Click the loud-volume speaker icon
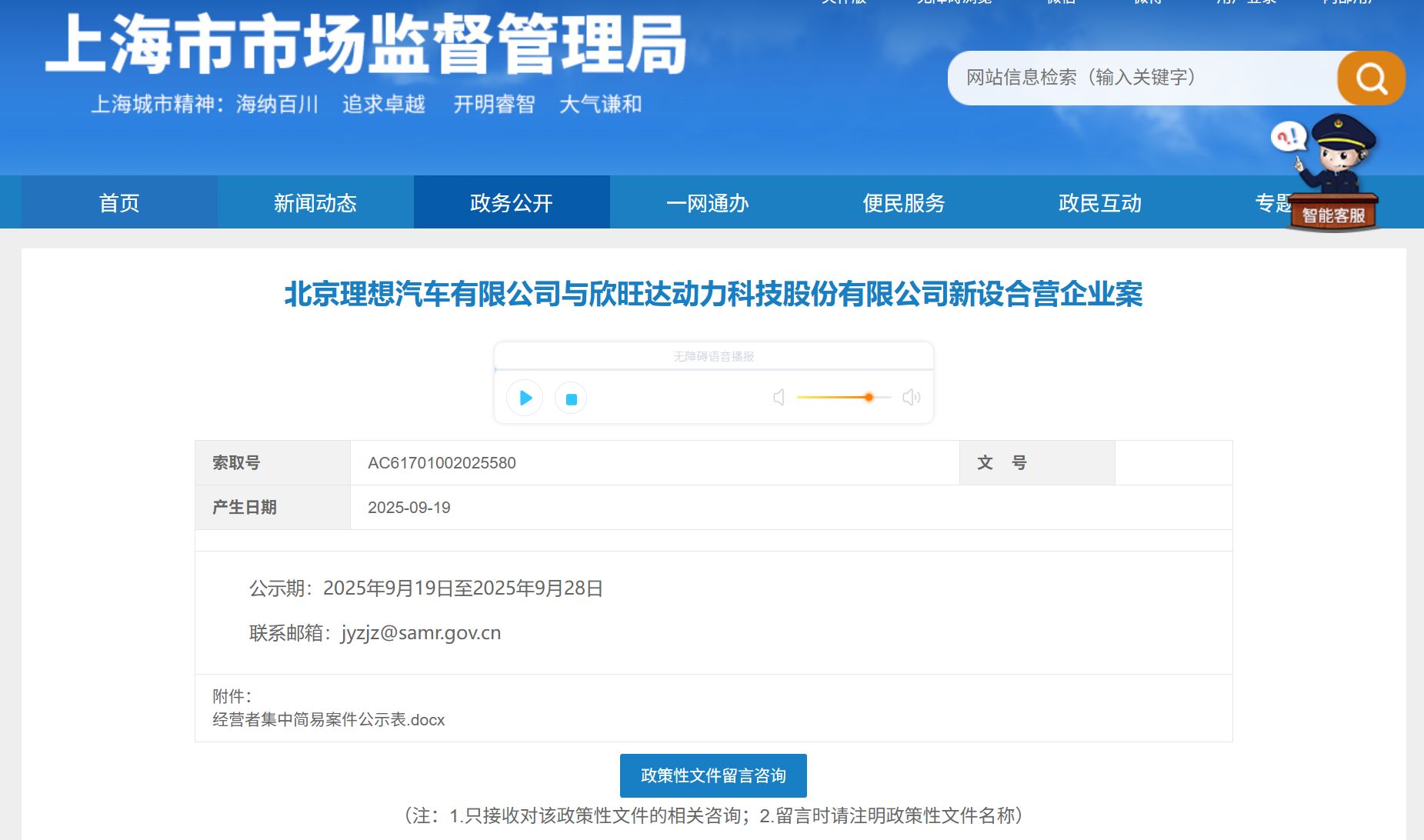 [911, 398]
